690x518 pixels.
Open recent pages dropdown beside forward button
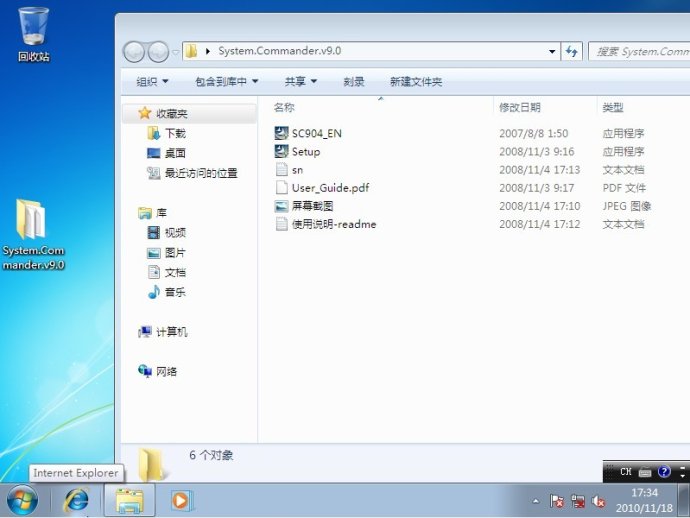click(175, 52)
